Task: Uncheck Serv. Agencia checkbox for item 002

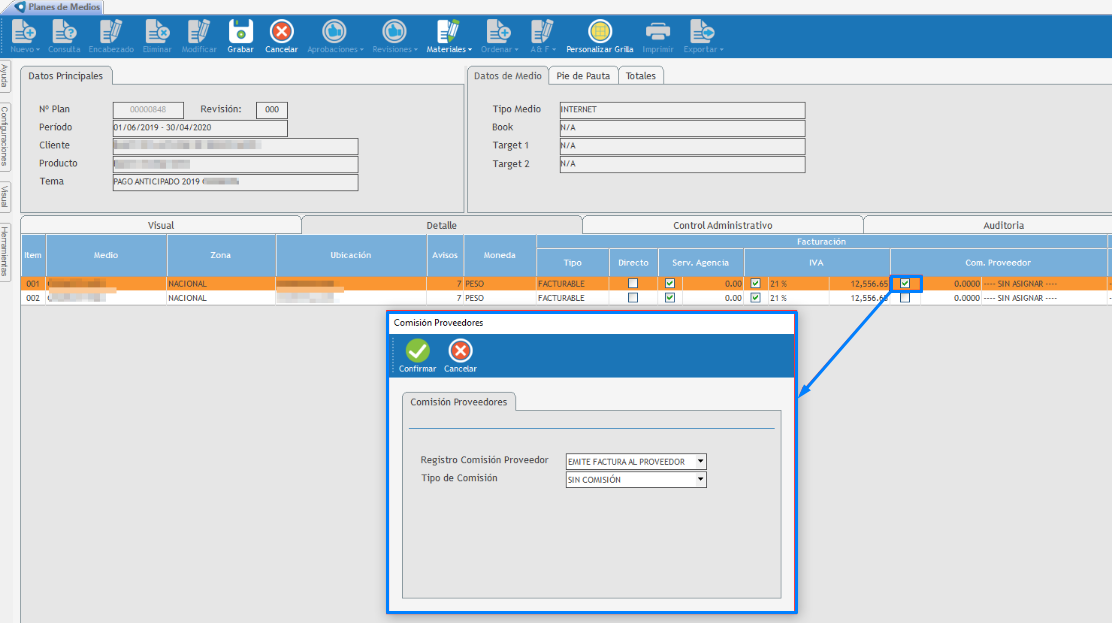Action: pos(670,298)
